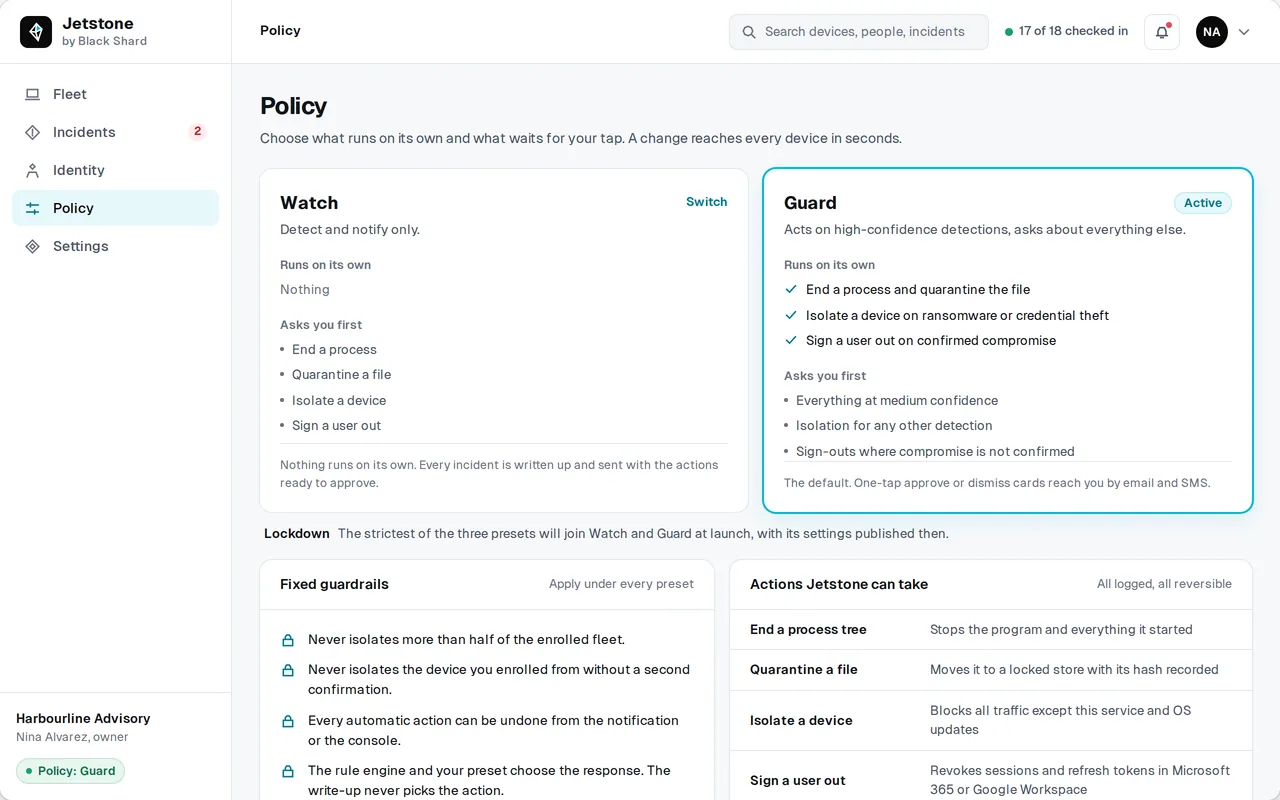Screen dimensions: 1280x800
Task: Click Harbourline Advisory organization name
Action: coord(83,719)
